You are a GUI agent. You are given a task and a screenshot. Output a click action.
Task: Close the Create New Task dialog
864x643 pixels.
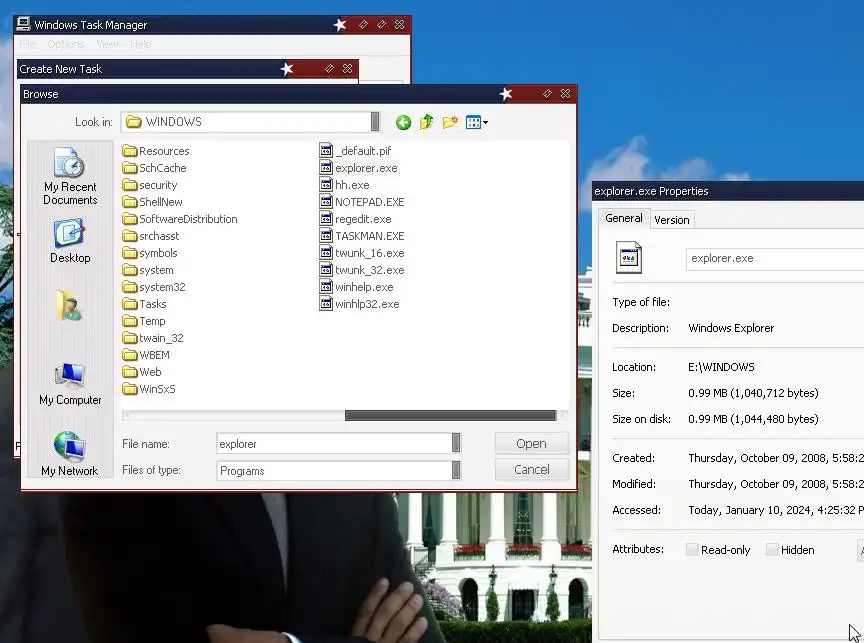point(347,68)
